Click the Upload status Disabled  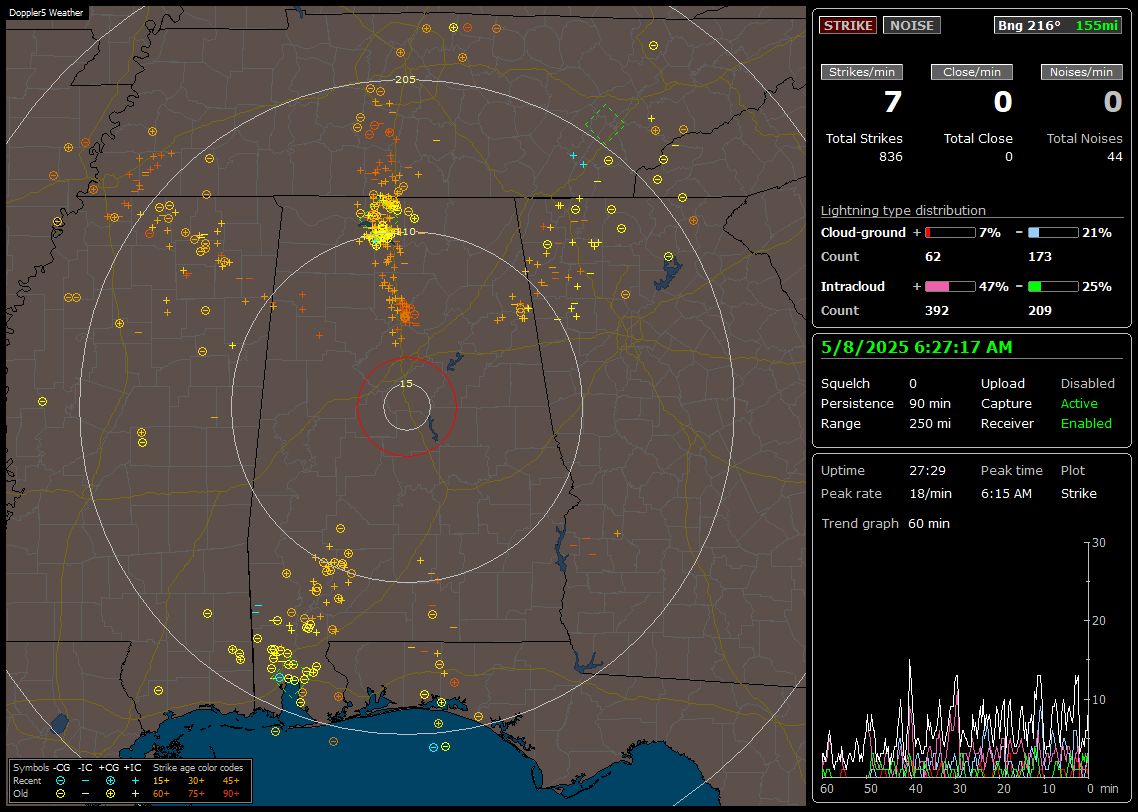(x=1087, y=384)
